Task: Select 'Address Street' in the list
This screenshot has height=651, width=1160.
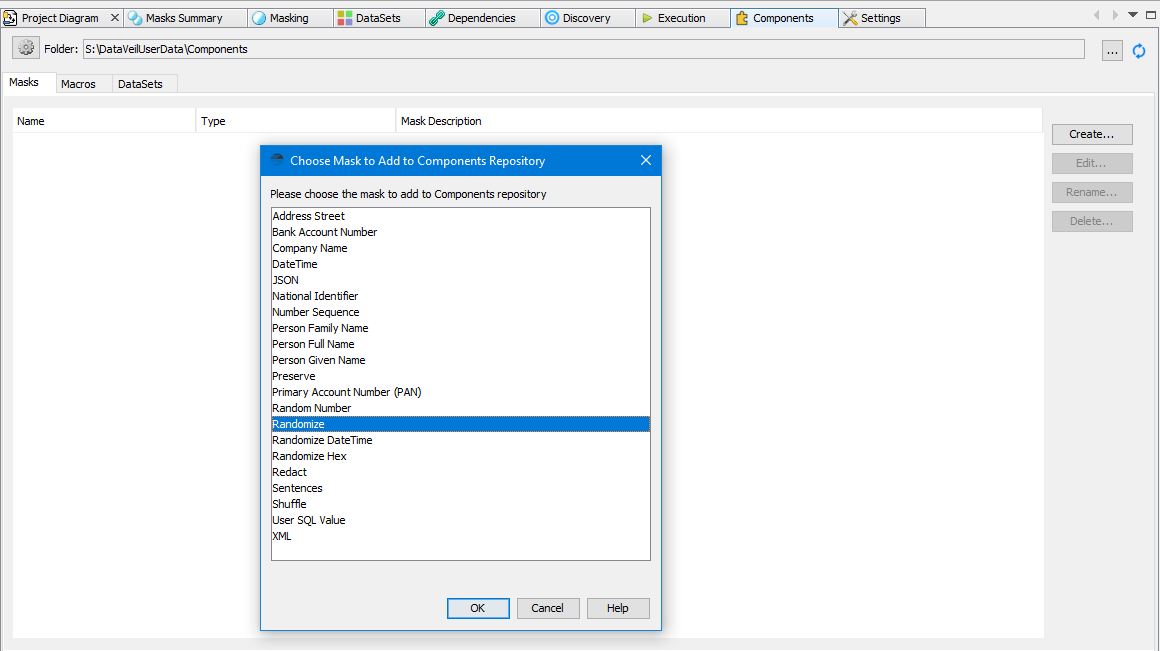Action: (461, 216)
